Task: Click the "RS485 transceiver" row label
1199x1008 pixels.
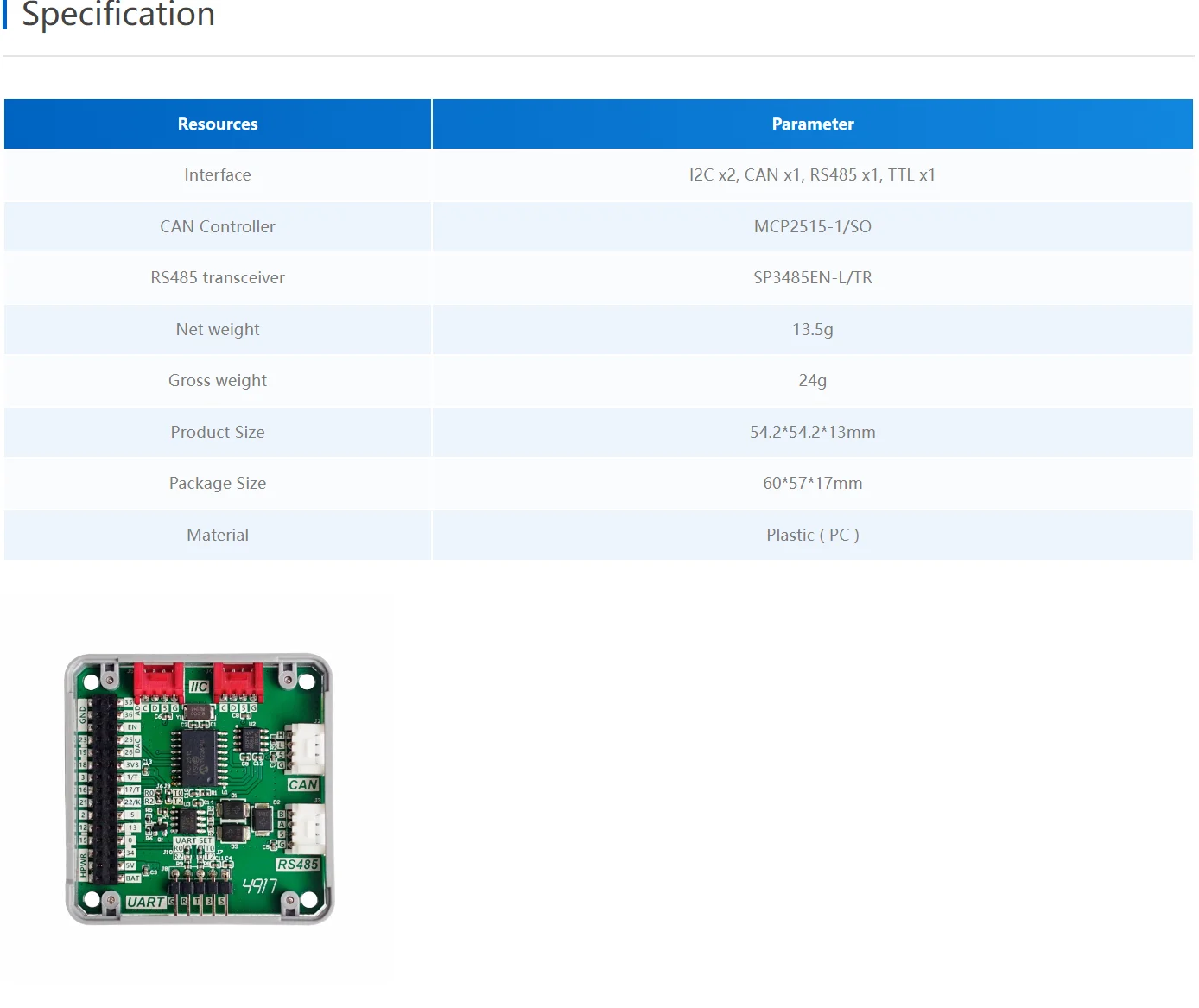Action: point(218,278)
